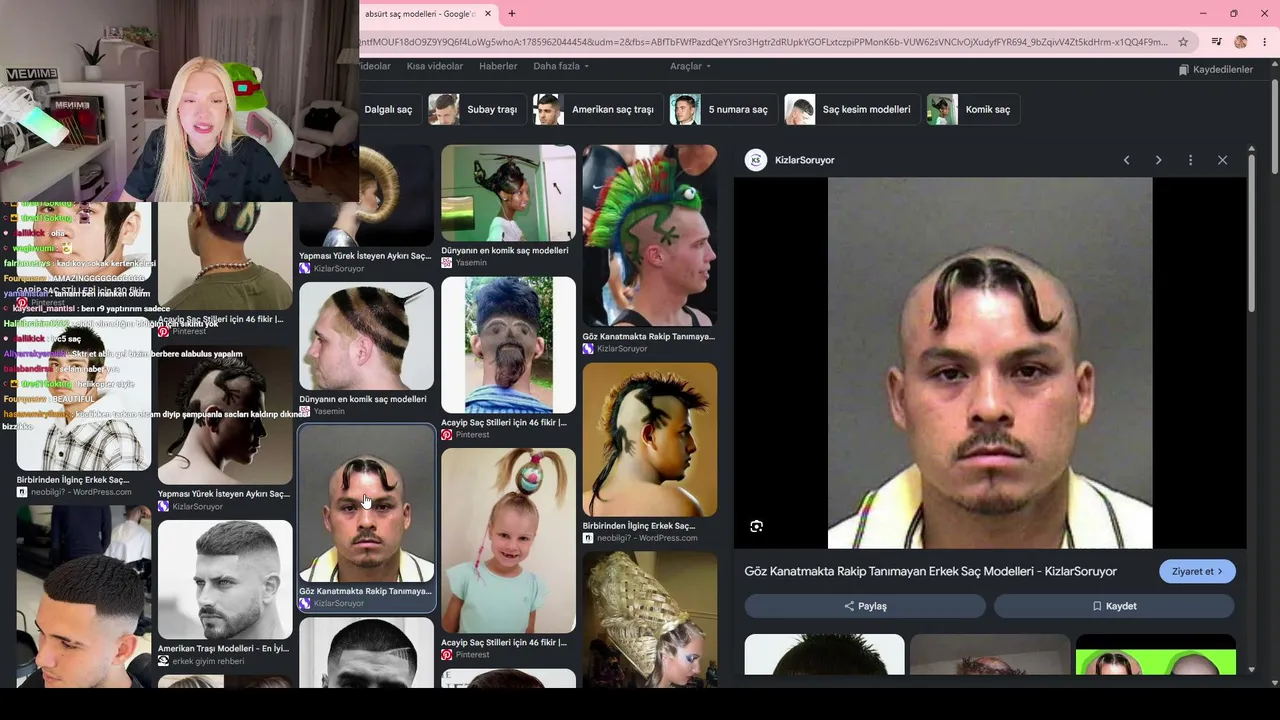Select the spiky mohawk side-profile thumbnail
The height and width of the screenshot is (720, 1280).
click(650, 440)
